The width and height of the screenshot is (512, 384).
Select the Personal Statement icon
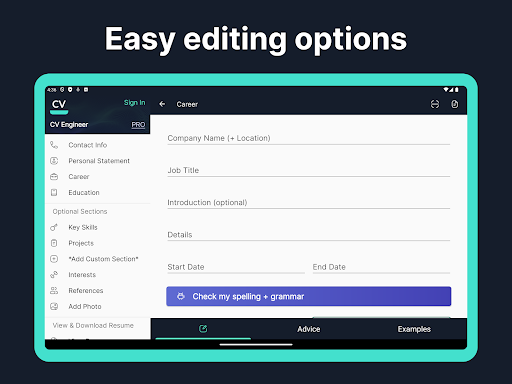(54, 161)
